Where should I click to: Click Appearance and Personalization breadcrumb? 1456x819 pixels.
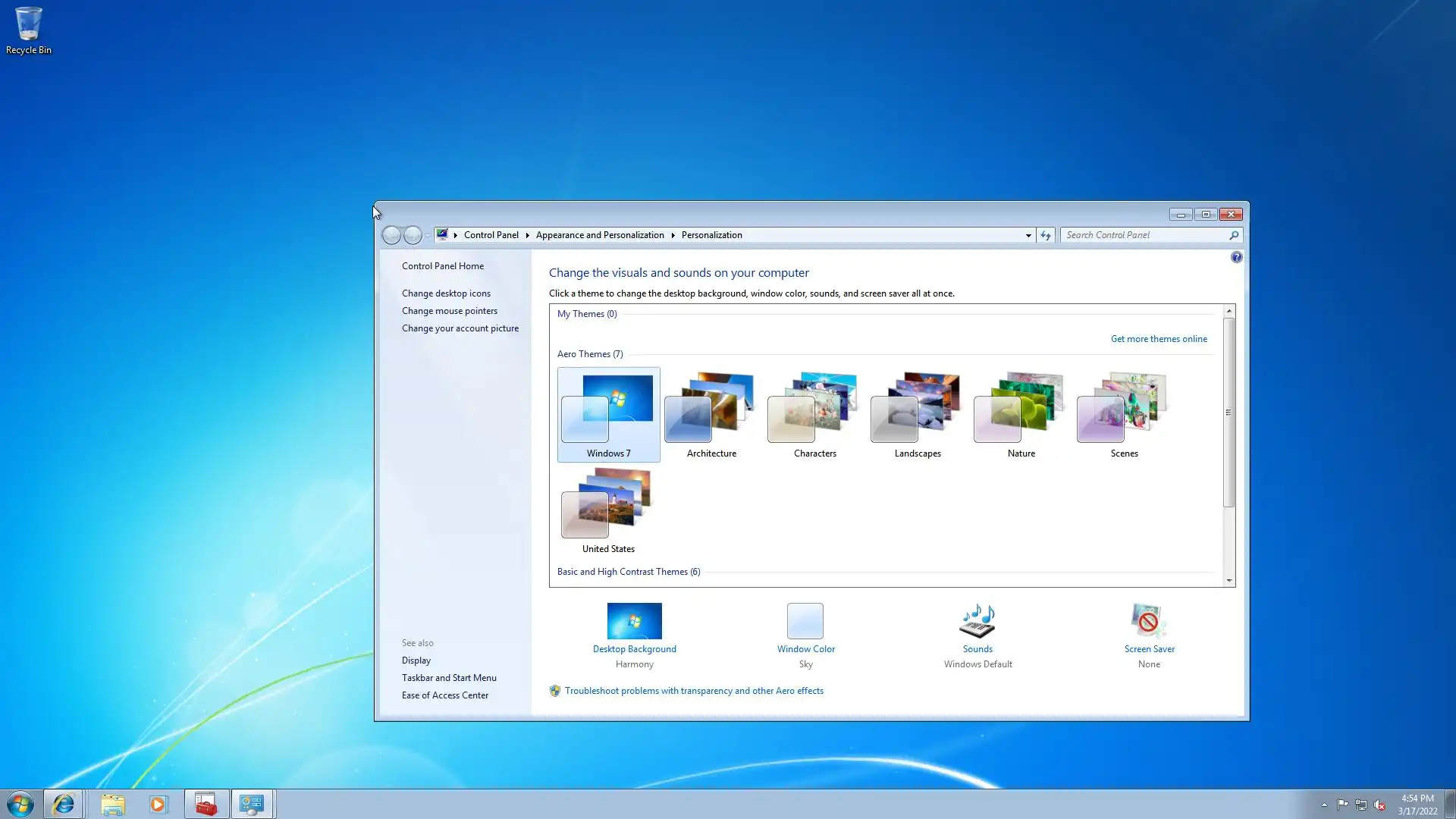coord(599,235)
